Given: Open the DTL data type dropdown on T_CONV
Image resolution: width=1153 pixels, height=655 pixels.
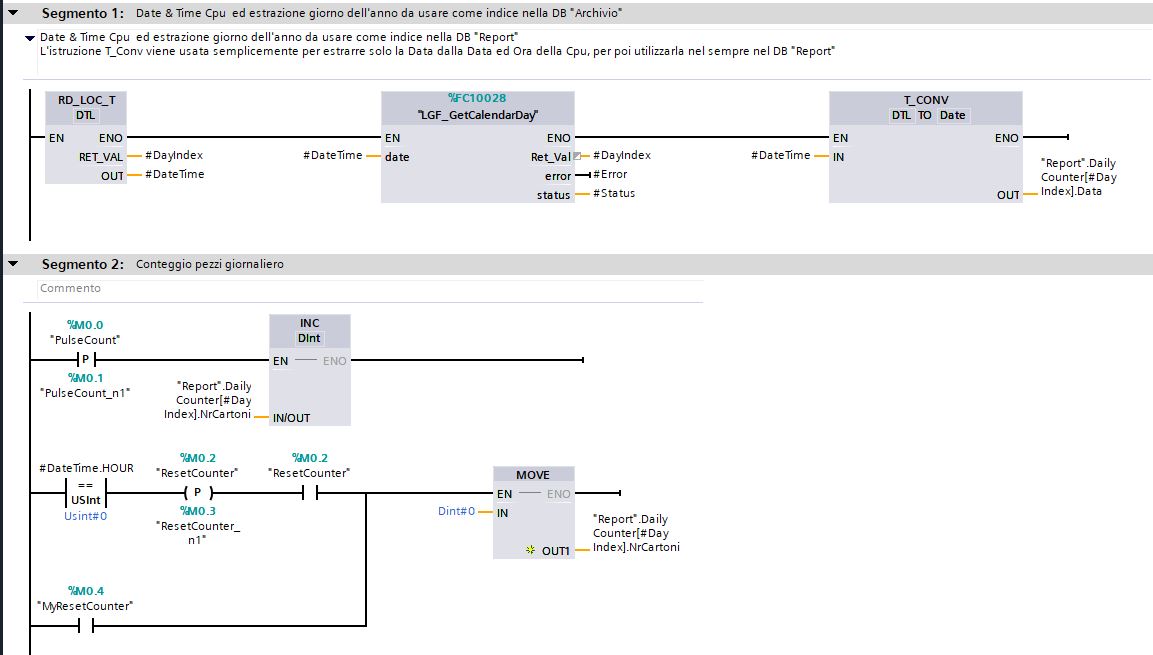Looking at the screenshot, I should pos(901,115).
